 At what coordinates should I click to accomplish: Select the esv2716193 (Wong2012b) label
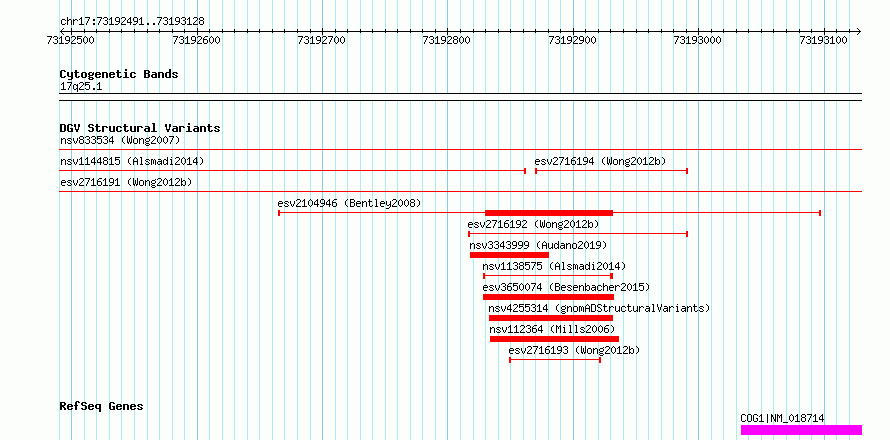(574, 350)
